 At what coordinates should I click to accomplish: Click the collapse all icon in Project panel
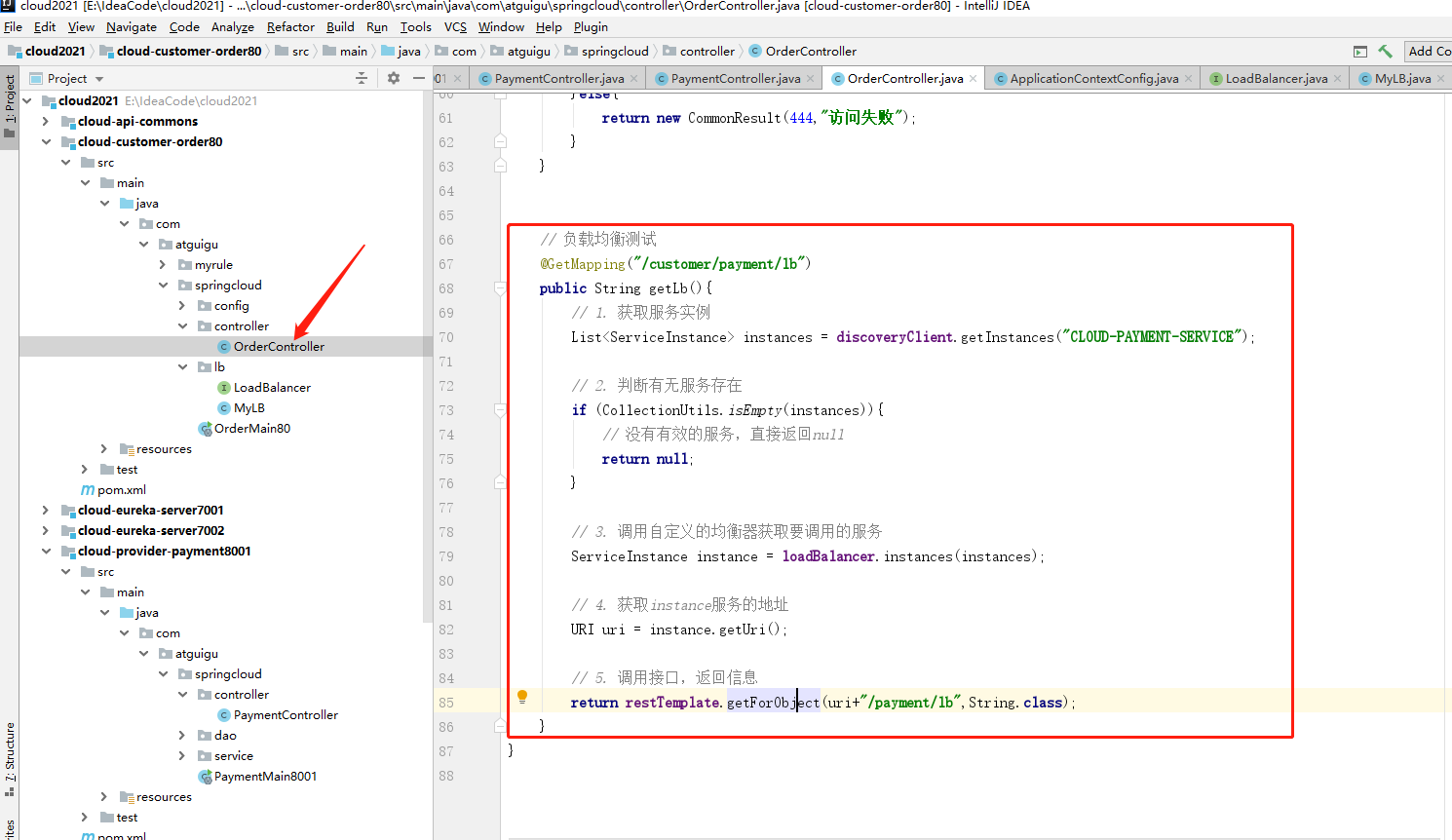(x=362, y=78)
